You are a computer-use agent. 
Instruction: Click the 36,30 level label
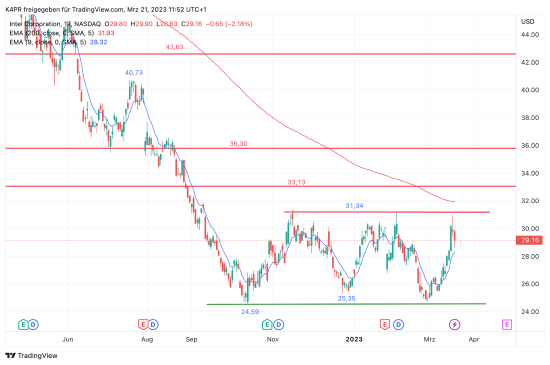tap(239, 144)
